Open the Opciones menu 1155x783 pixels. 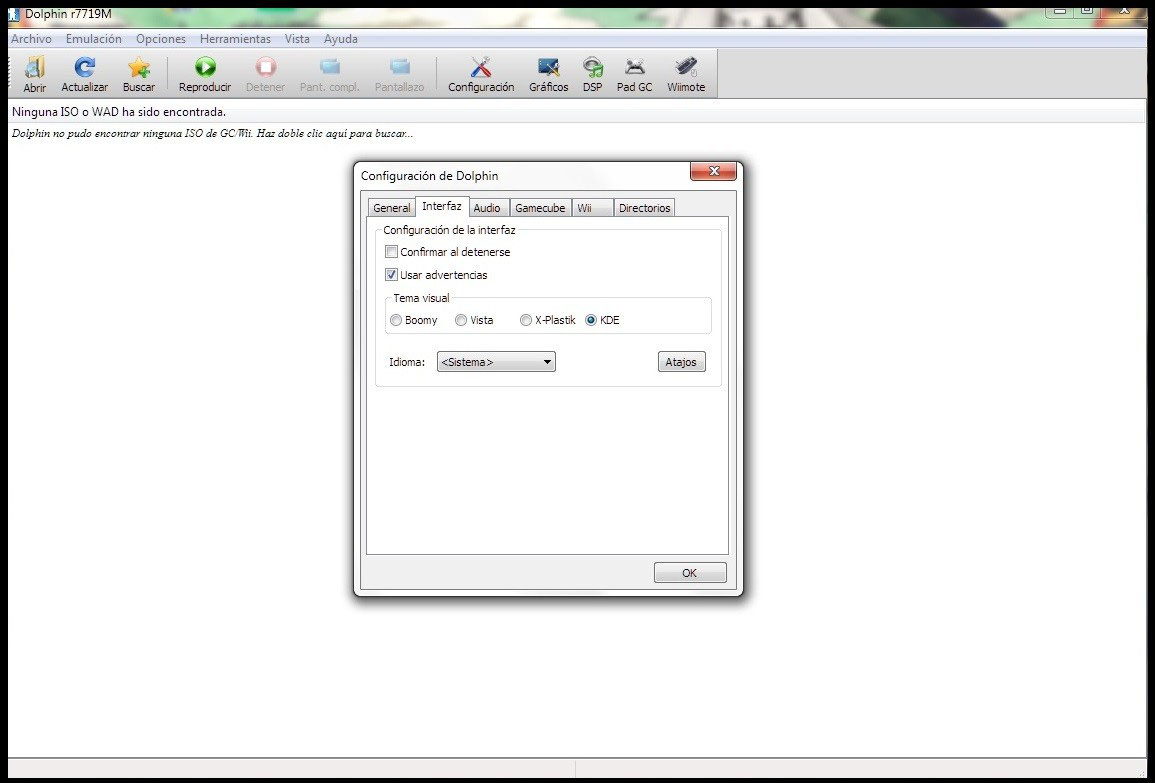click(161, 39)
